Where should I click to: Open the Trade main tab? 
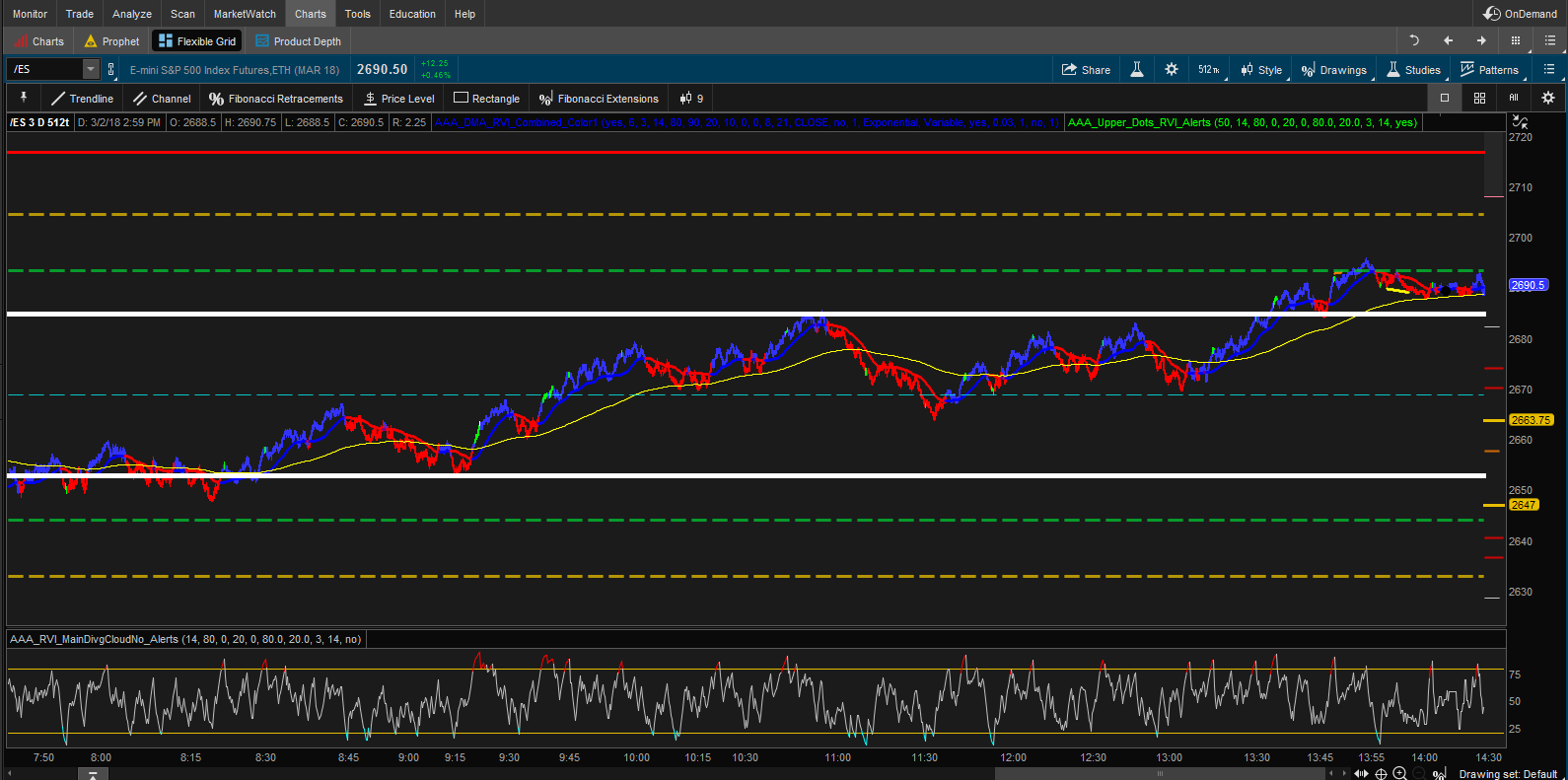click(80, 14)
